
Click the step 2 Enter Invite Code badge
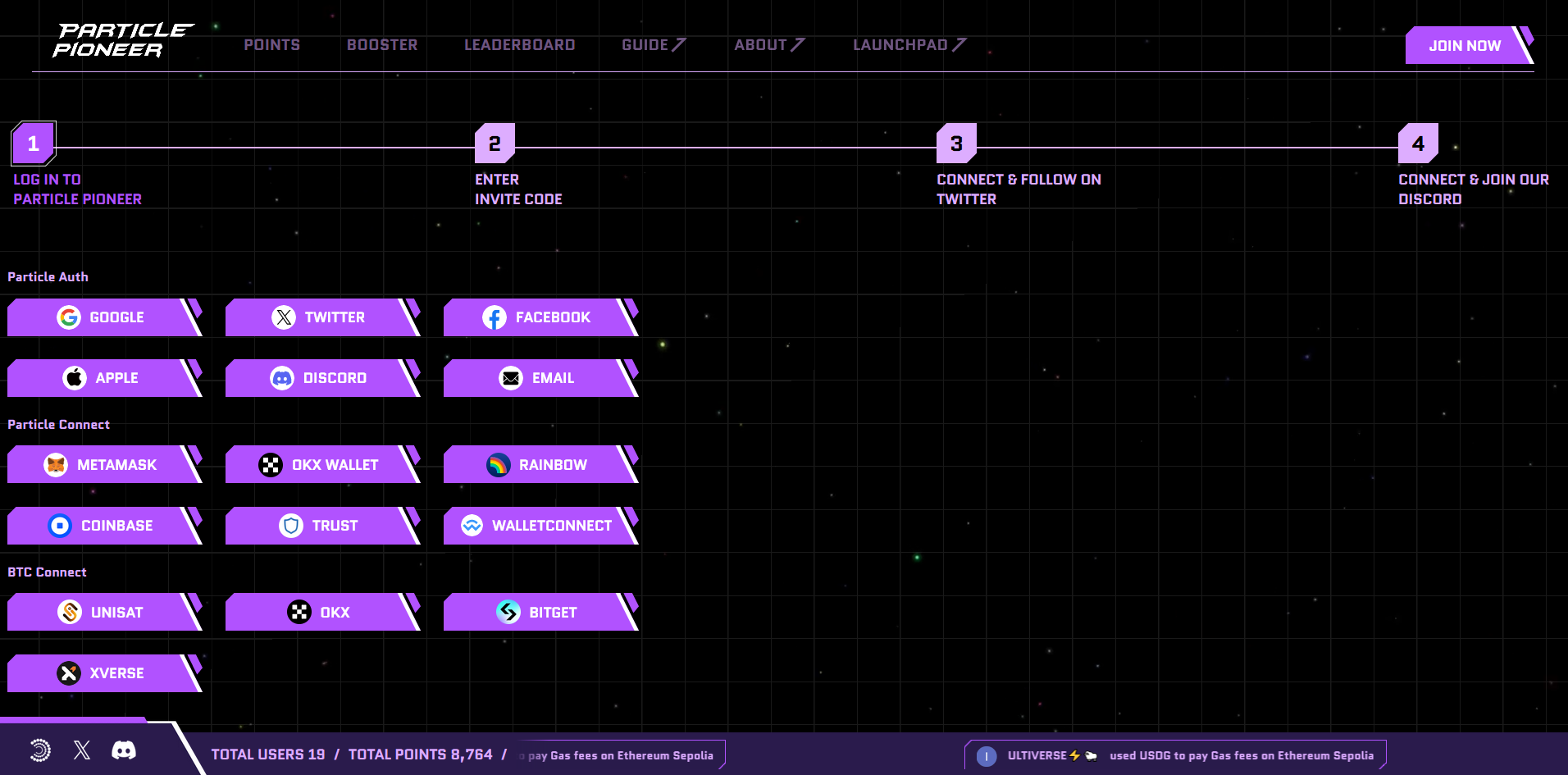coord(494,143)
